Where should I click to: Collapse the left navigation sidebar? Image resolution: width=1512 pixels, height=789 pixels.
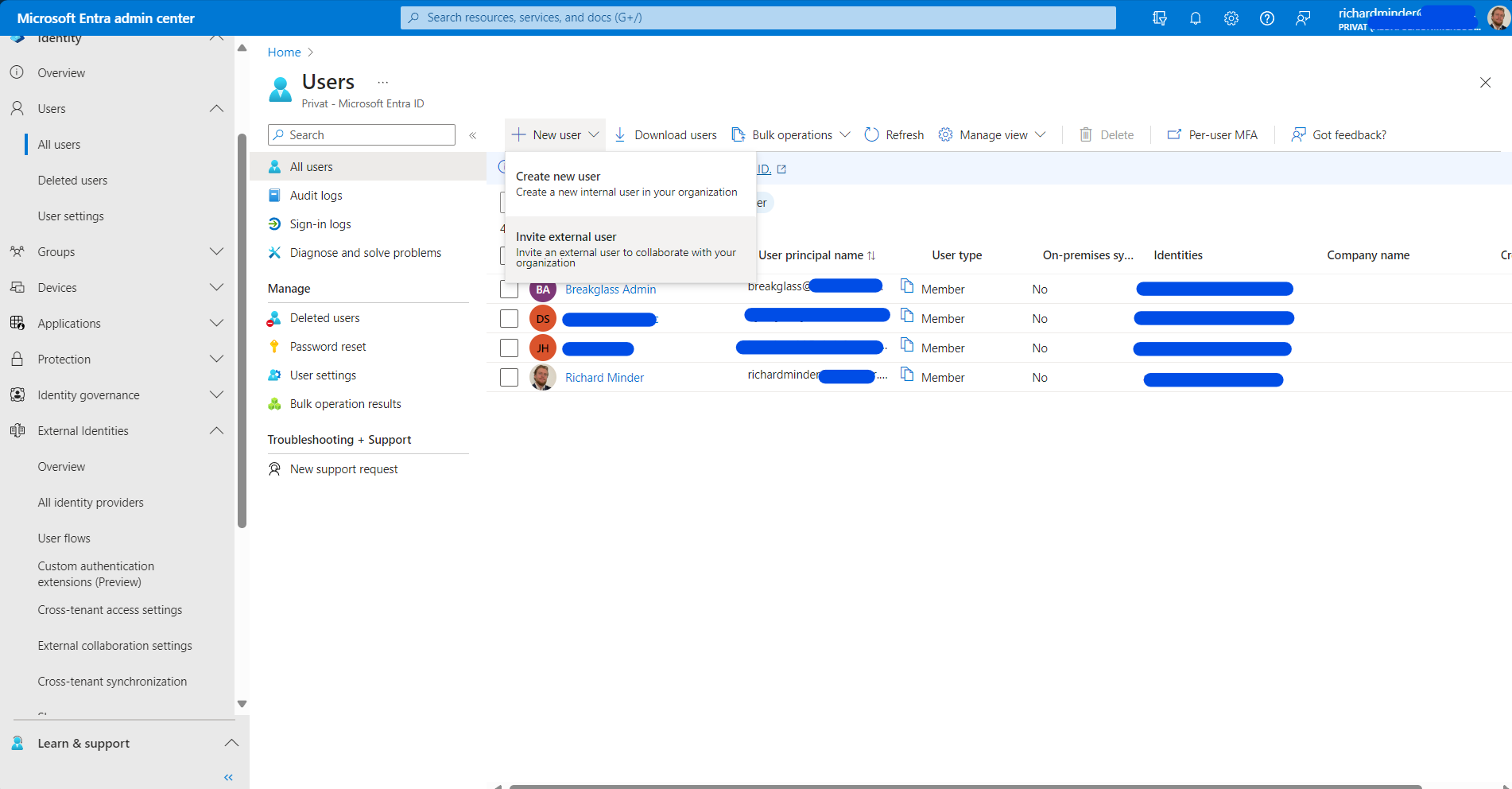[229, 777]
